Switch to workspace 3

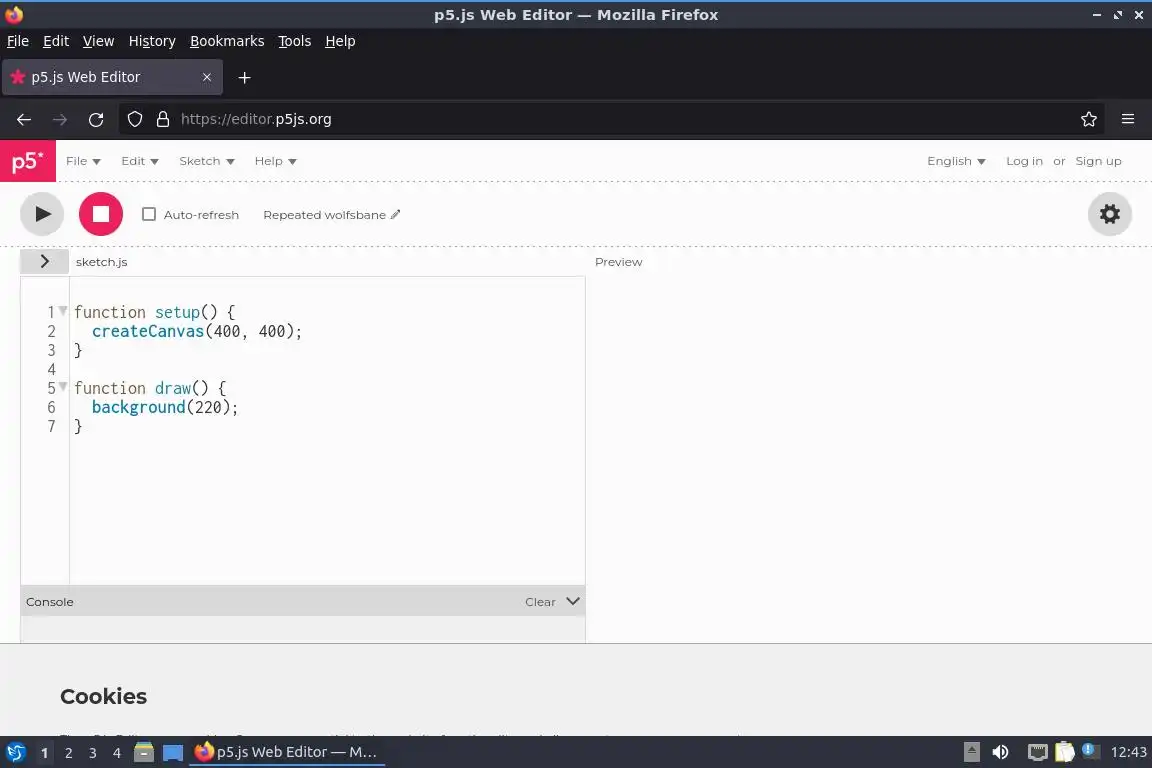coord(93,753)
